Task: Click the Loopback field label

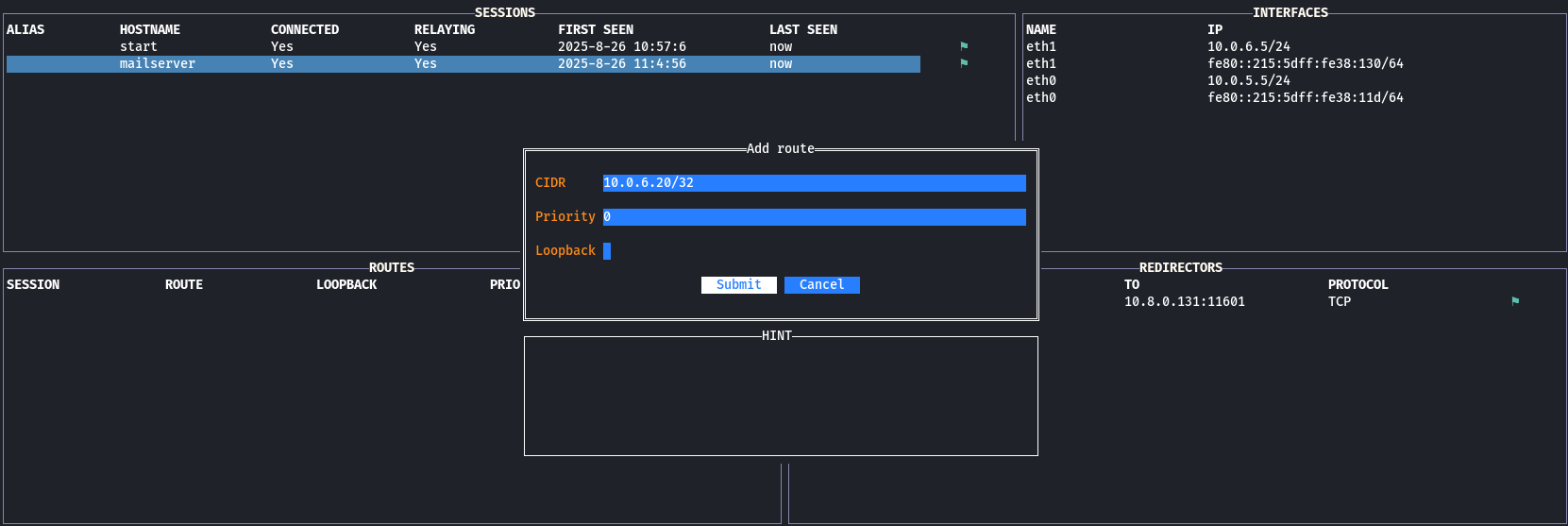Action: click(565, 250)
